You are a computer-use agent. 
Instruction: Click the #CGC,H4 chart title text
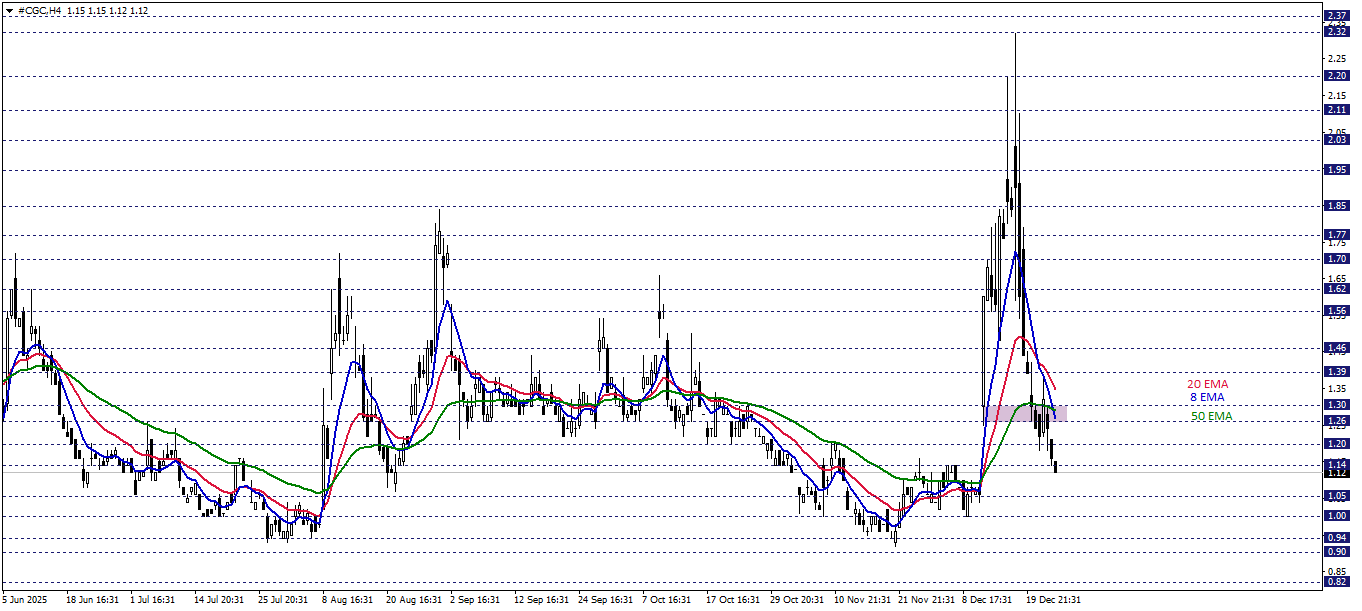[41, 9]
